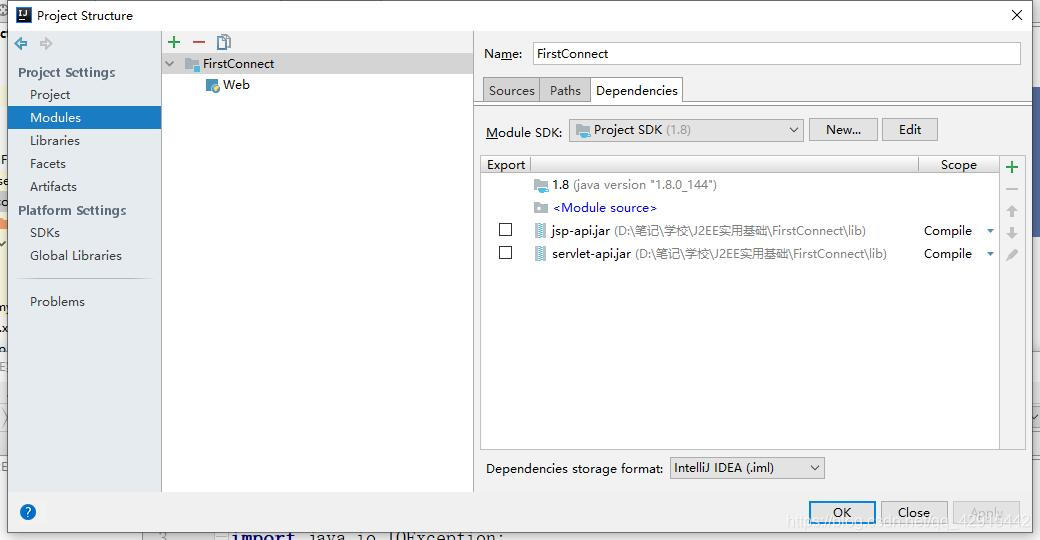Select FirstConnect module tree item
1040x540 pixels.
pos(318,64)
